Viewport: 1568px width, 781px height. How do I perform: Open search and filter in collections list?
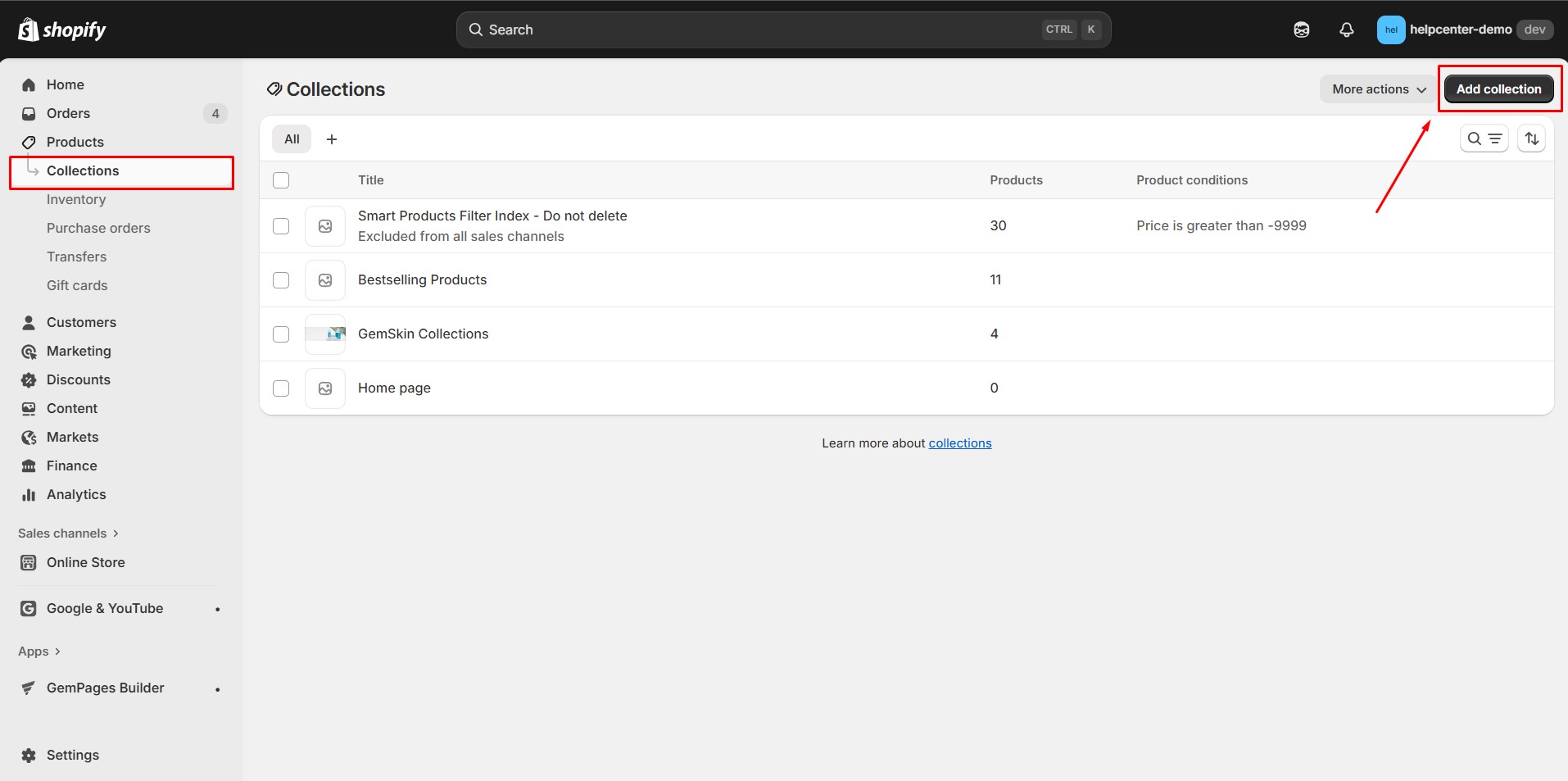tap(1484, 138)
